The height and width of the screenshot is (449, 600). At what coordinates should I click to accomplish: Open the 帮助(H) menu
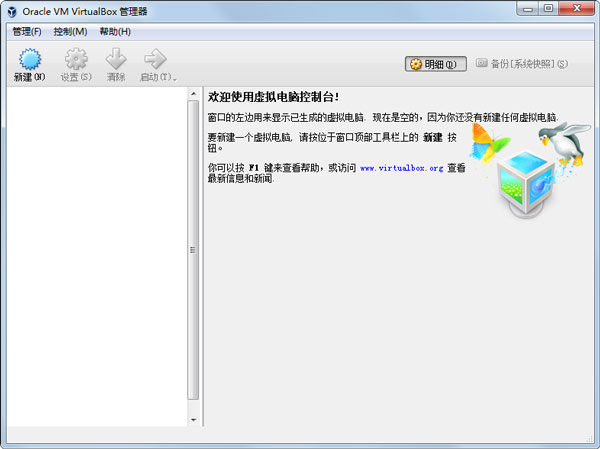(114, 32)
